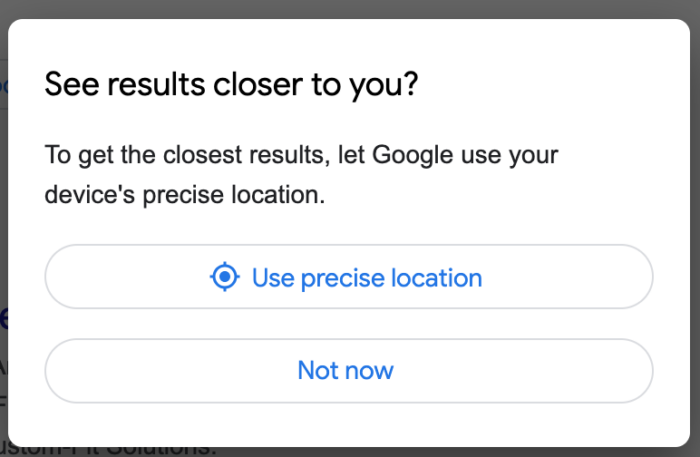Viewport: 700px width, 457px height.
Task: Click the dimmed background above the dialog
Action: click(x=350, y=8)
